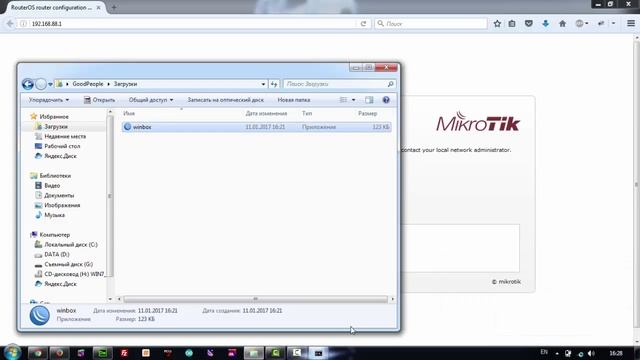Click the volume icon in system tray
The width and height of the screenshot is (640, 360).
(591, 353)
